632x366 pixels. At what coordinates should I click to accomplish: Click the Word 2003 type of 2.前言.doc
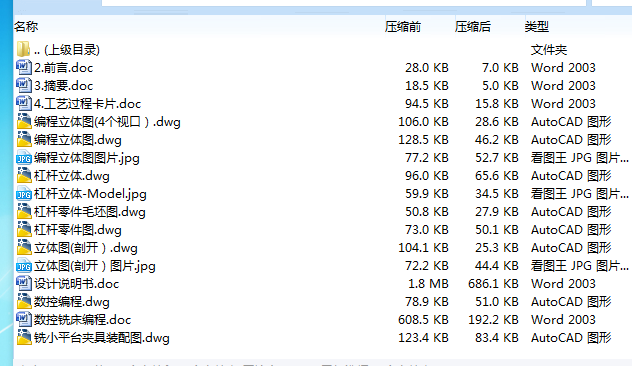pyautogui.click(x=563, y=68)
